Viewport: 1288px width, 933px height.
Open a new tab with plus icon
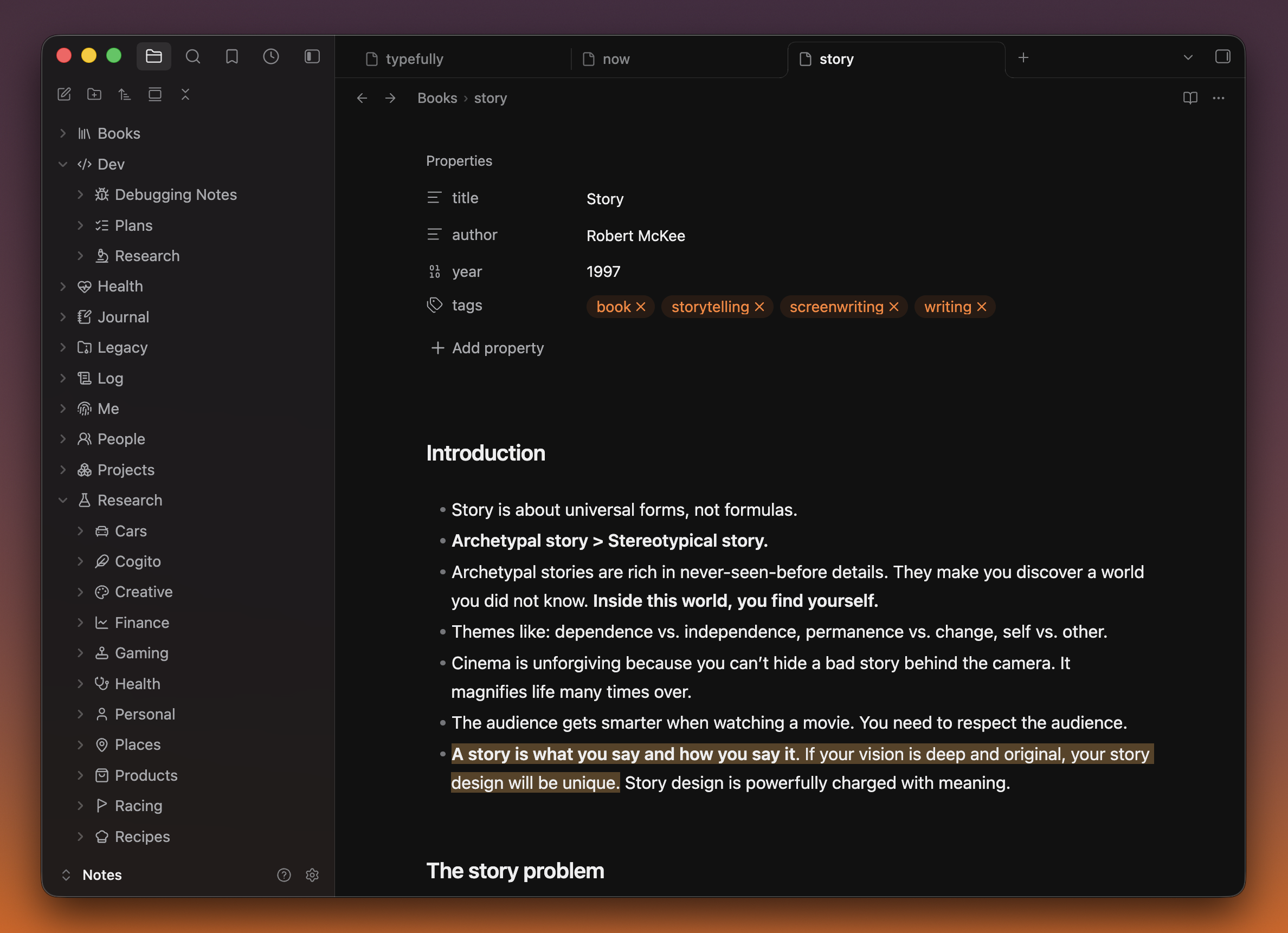point(1023,57)
